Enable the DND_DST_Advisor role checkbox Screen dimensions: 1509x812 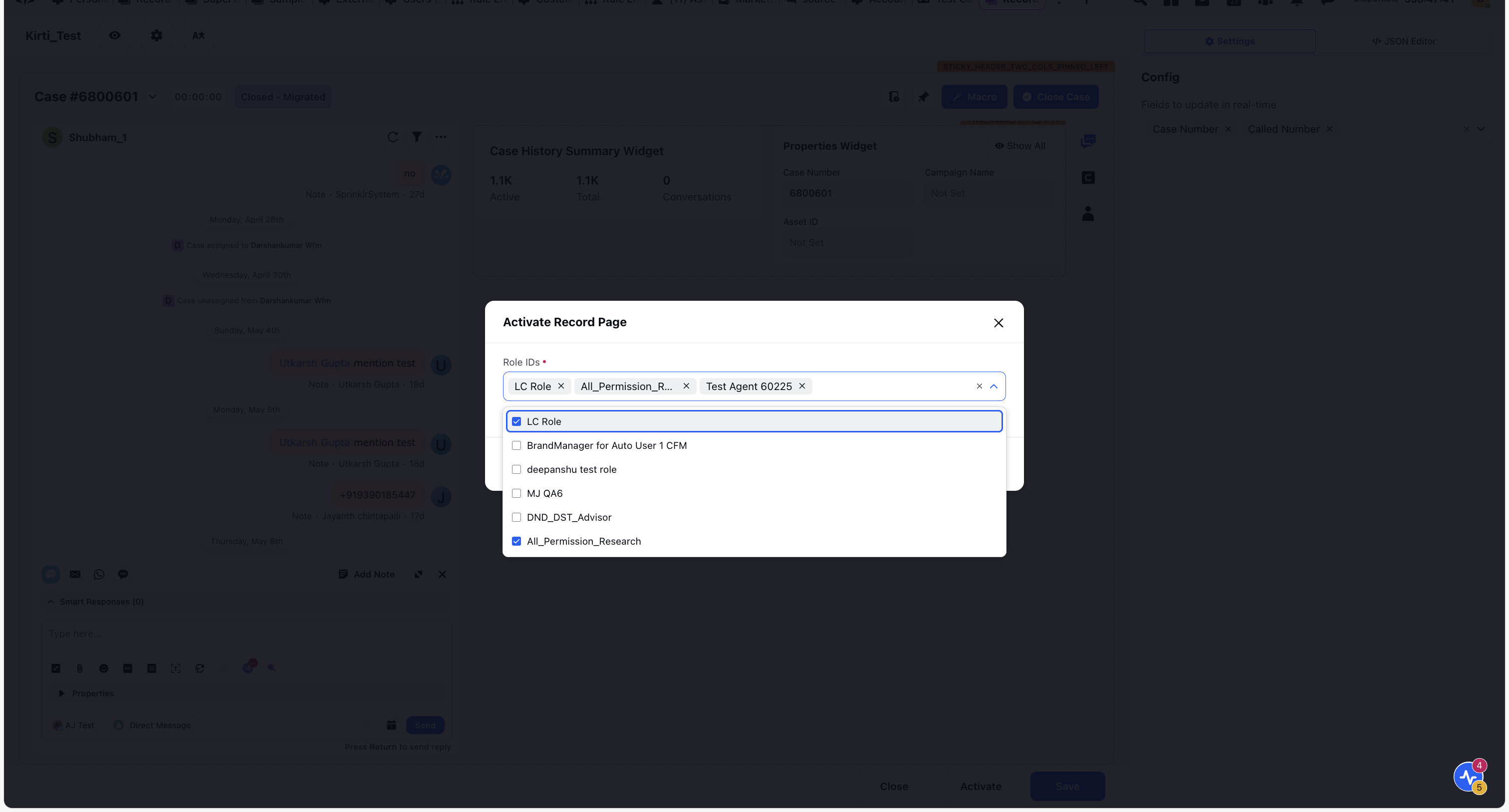tap(516, 518)
